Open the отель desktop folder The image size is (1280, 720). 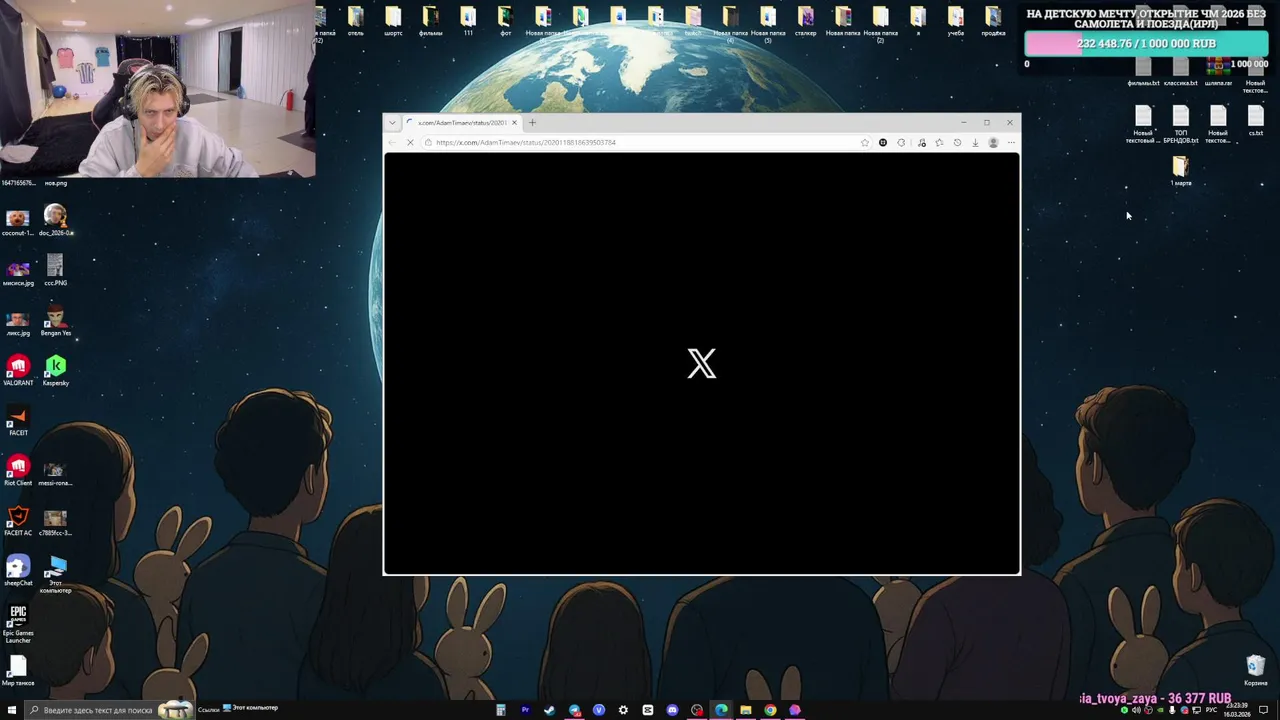tap(356, 21)
